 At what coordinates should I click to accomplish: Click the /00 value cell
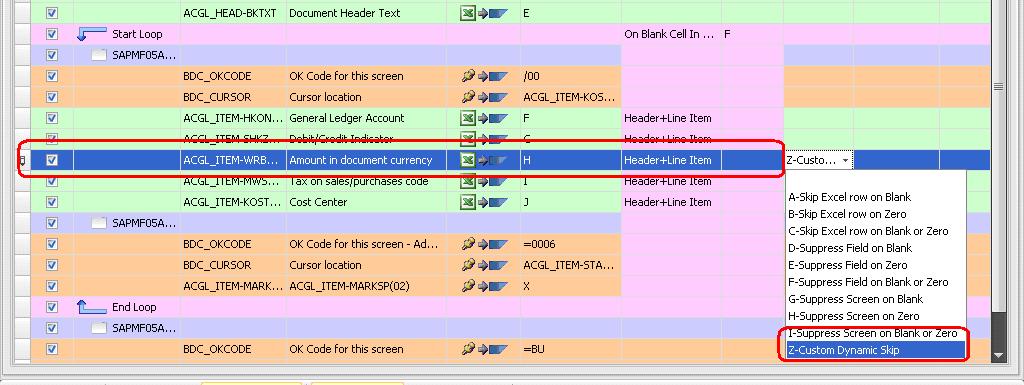coord(570,76)
